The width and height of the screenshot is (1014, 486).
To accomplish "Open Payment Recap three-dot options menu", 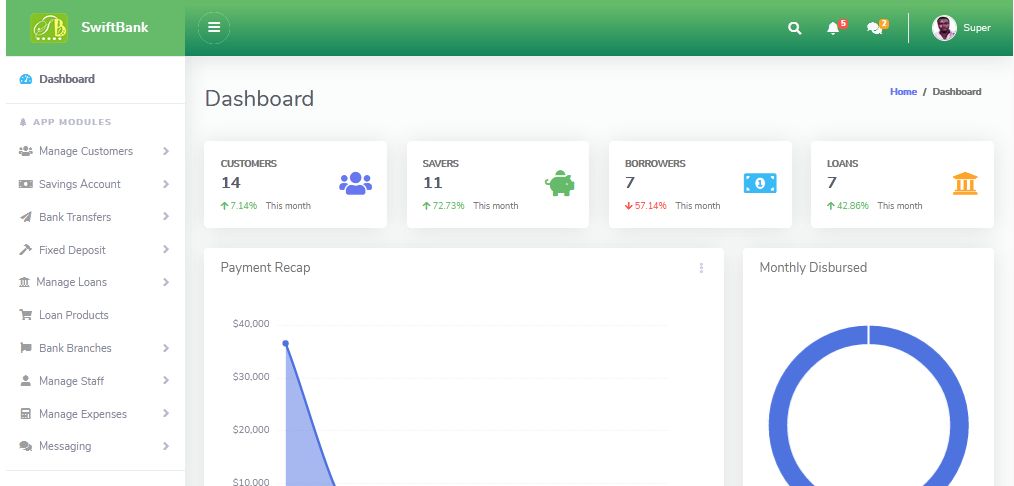I will coord(701,268).
